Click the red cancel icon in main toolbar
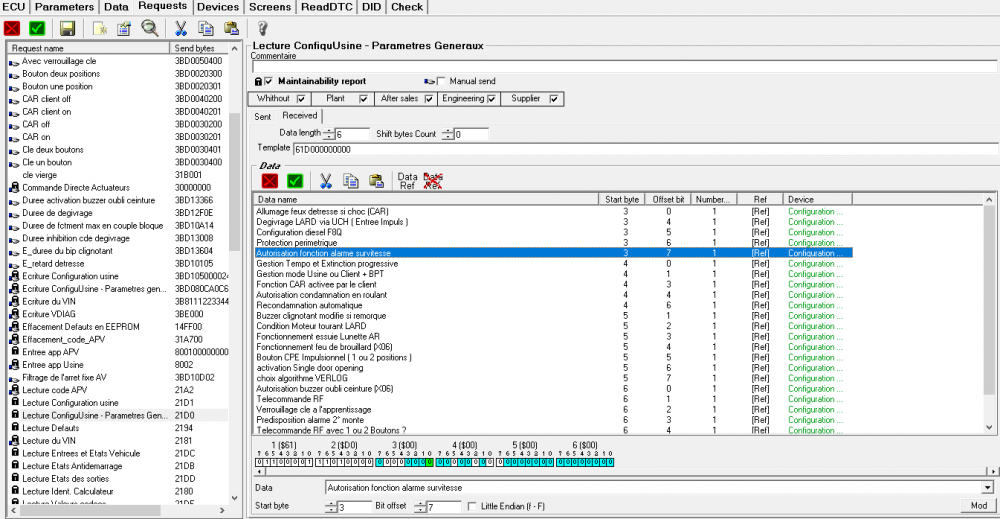The height and width of the screenshot is (519, 1000). tap(12, 28)
